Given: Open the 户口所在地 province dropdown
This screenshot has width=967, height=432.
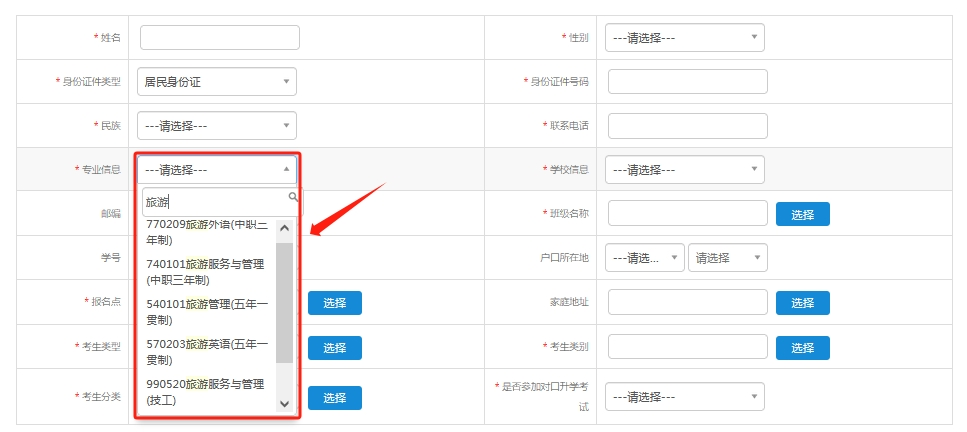Looking at the screenshot, I should tap(645, 258).
